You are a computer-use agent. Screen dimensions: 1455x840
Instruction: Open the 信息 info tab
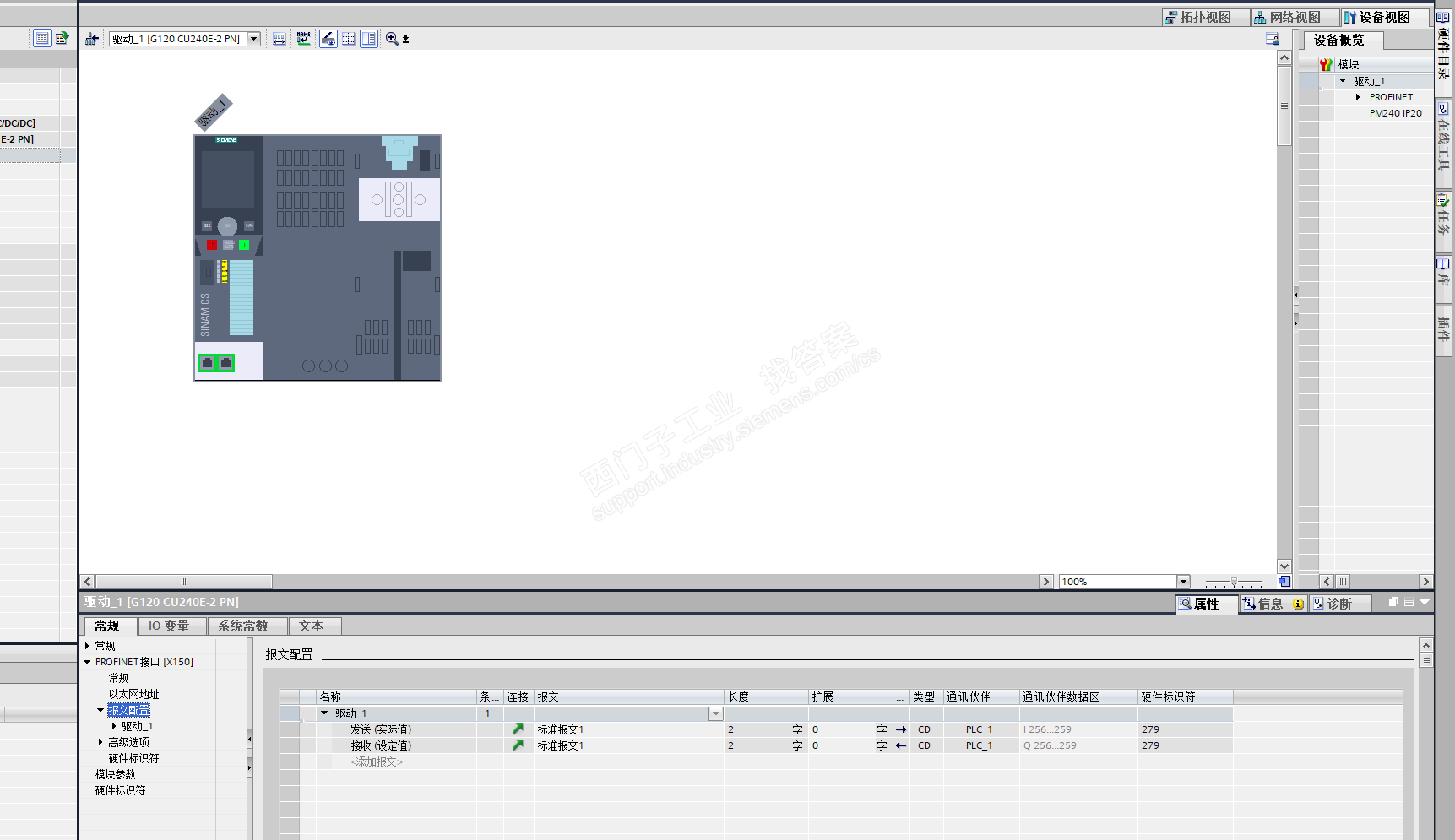(x=1273, y=604)
